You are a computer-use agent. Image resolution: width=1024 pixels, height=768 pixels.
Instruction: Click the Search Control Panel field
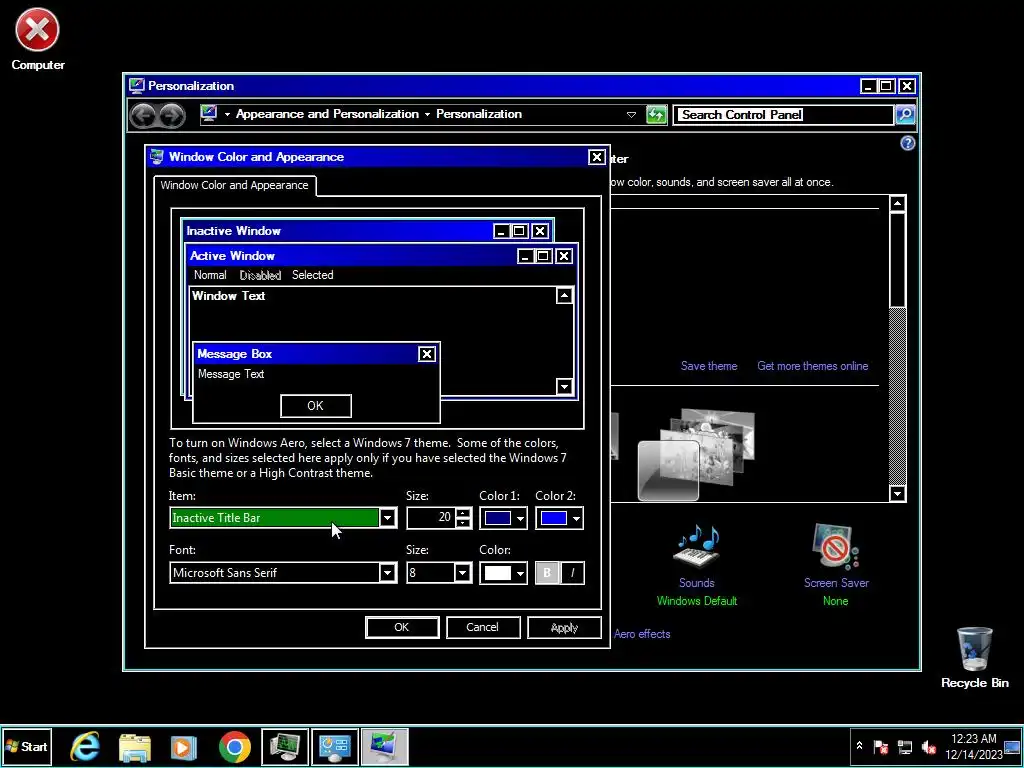[783, 115]
